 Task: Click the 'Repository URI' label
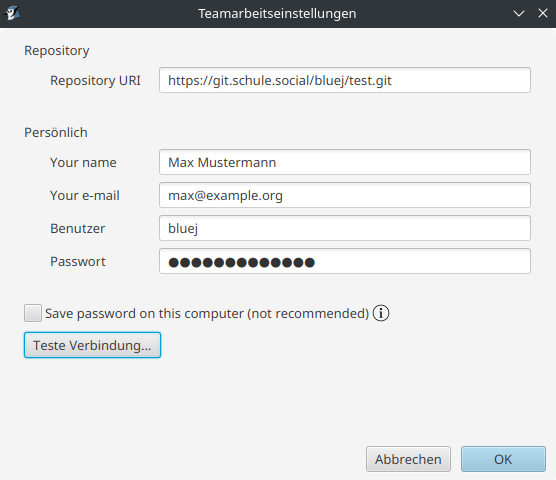(x=95, y=80)
